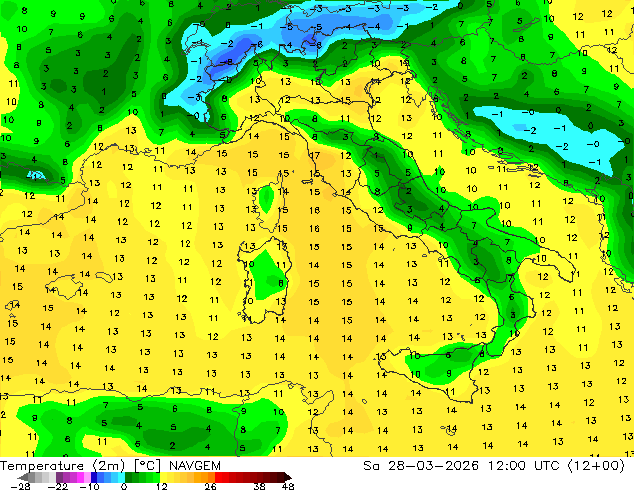Click the "17" temperature value on the map
The width and height of the screenshot is (634, 490).
pyautogui.click(x=315, y=155)
